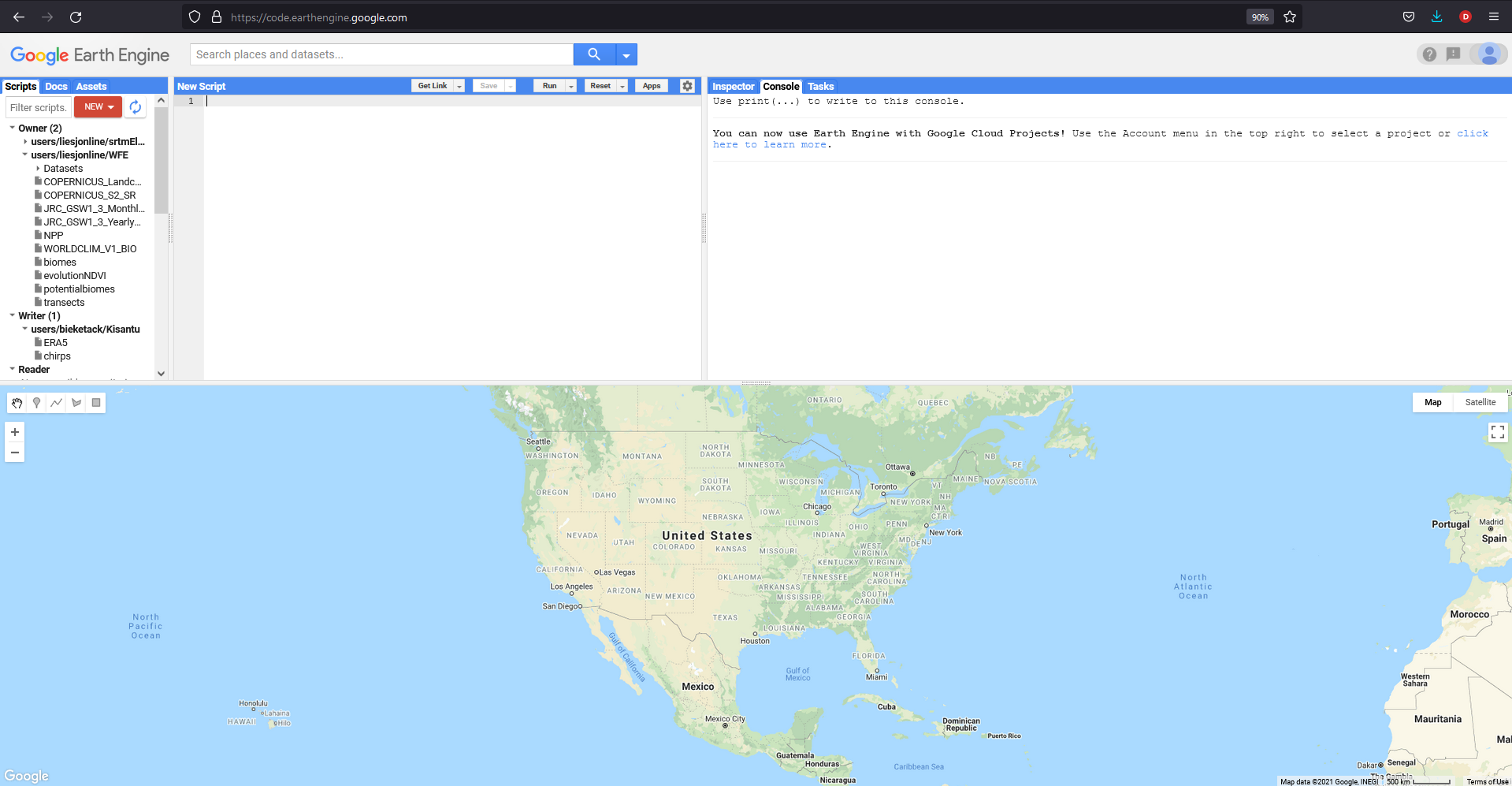Screen dimensions: 1512x786
Task: Open the Reset dropdown arrow
Action: [622, 86]
